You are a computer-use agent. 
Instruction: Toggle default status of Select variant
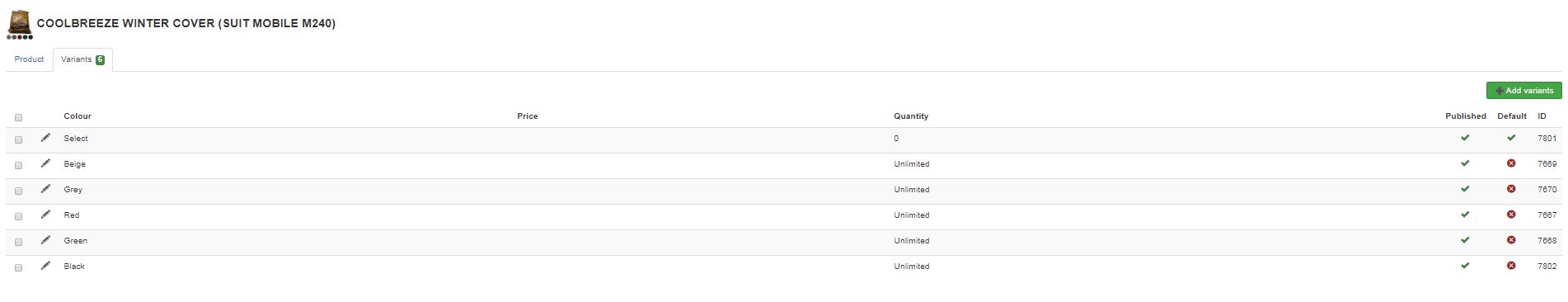pos(1511,138)
